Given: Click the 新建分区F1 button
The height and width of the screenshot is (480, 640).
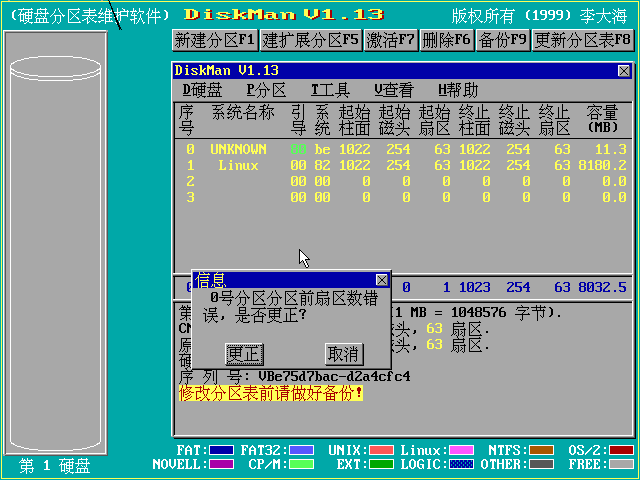Looking at the screenshot, I should click(215, 40).
